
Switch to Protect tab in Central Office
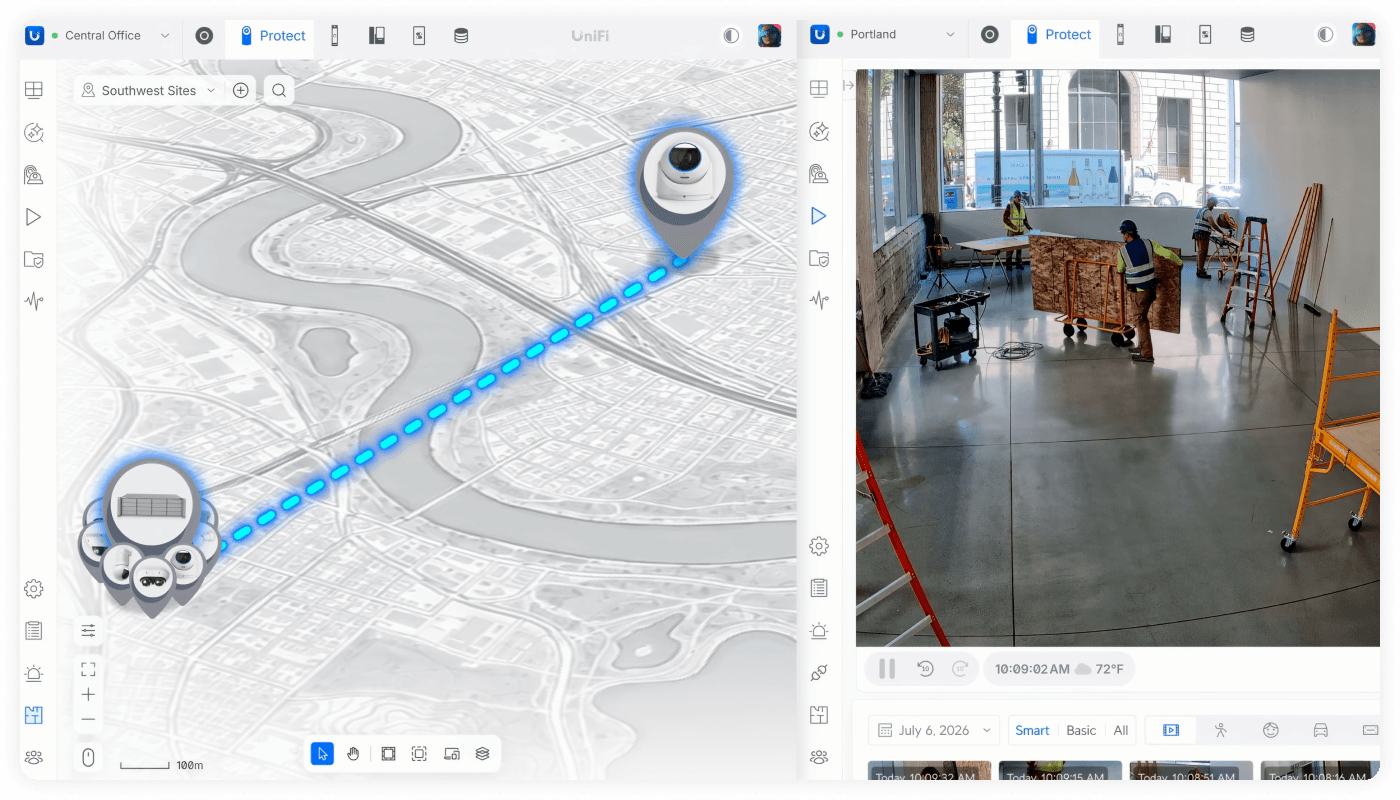(x=272, y=36)
